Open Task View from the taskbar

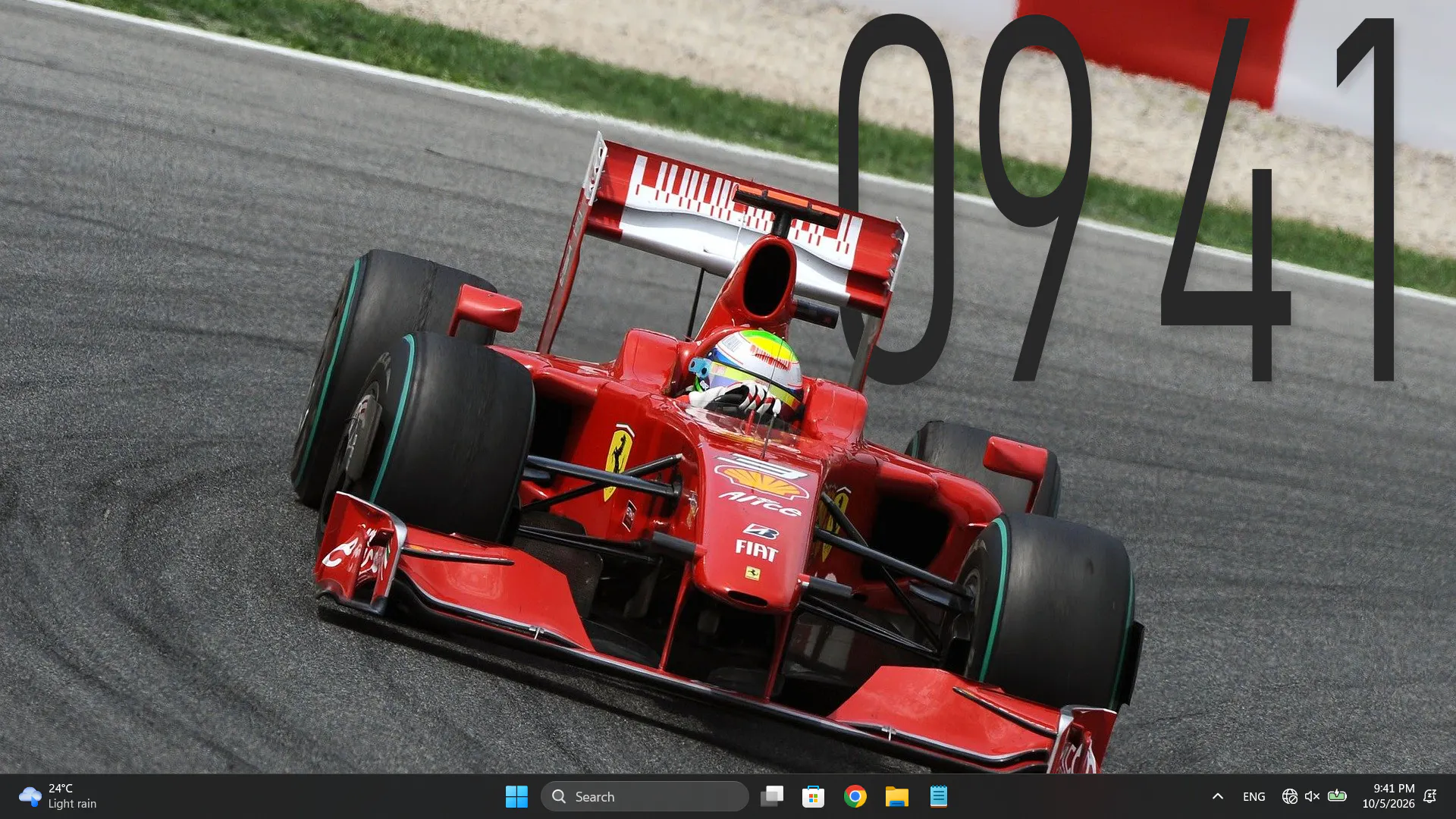click(772, 796)
